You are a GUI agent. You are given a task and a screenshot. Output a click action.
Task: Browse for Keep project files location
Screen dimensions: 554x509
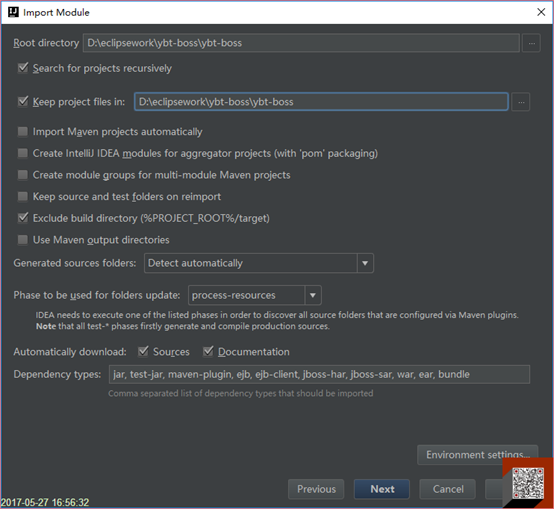tap(521, 102)
